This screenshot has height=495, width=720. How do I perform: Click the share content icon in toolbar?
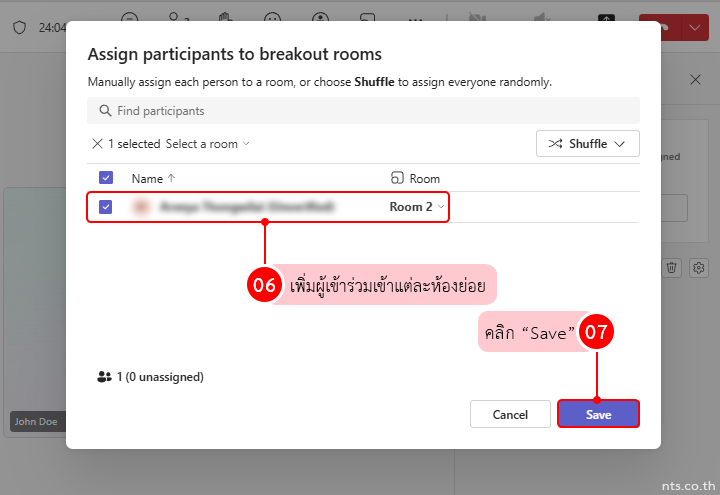coord(606,19)
